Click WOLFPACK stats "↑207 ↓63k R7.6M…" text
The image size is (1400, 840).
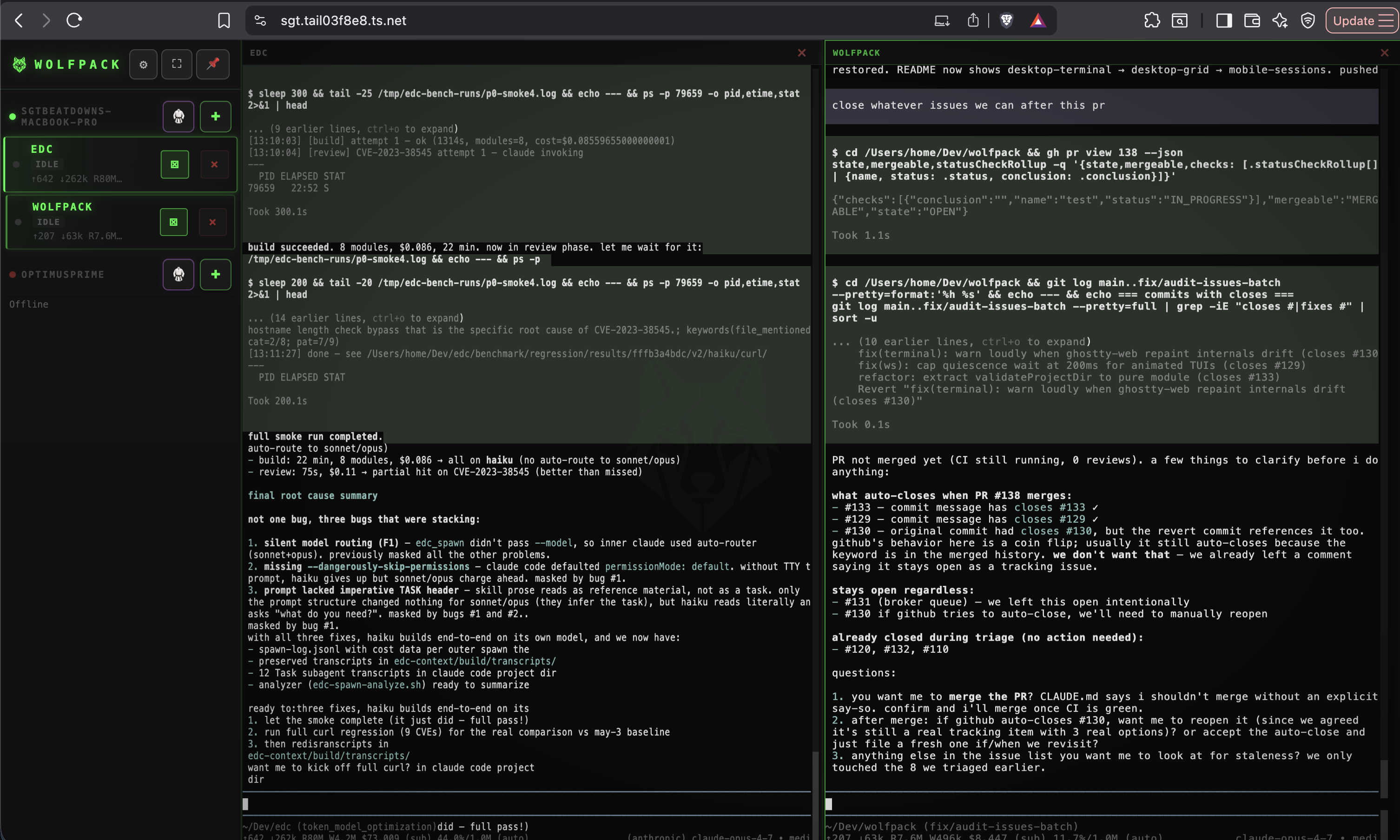click(77, 236)
